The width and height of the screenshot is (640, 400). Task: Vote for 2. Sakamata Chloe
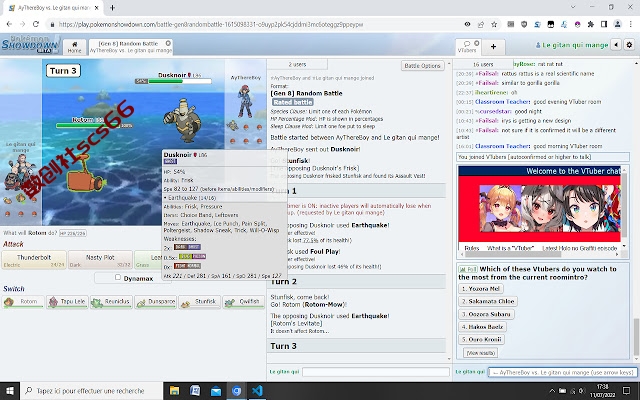[x=488, y=301]
